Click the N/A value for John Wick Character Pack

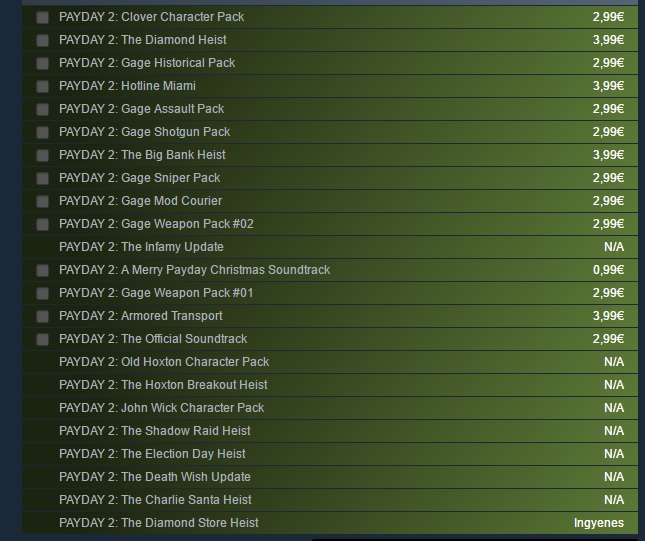point(614,408)
